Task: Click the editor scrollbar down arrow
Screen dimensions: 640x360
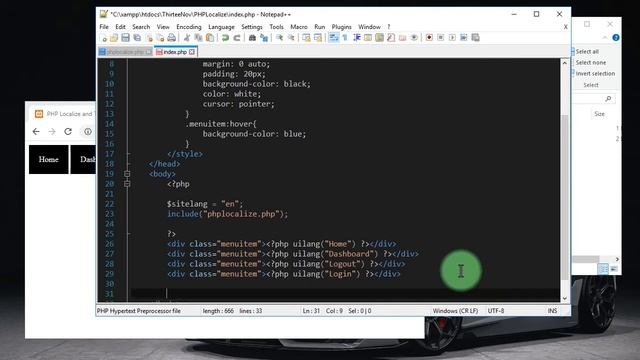Action: [564, 298]
